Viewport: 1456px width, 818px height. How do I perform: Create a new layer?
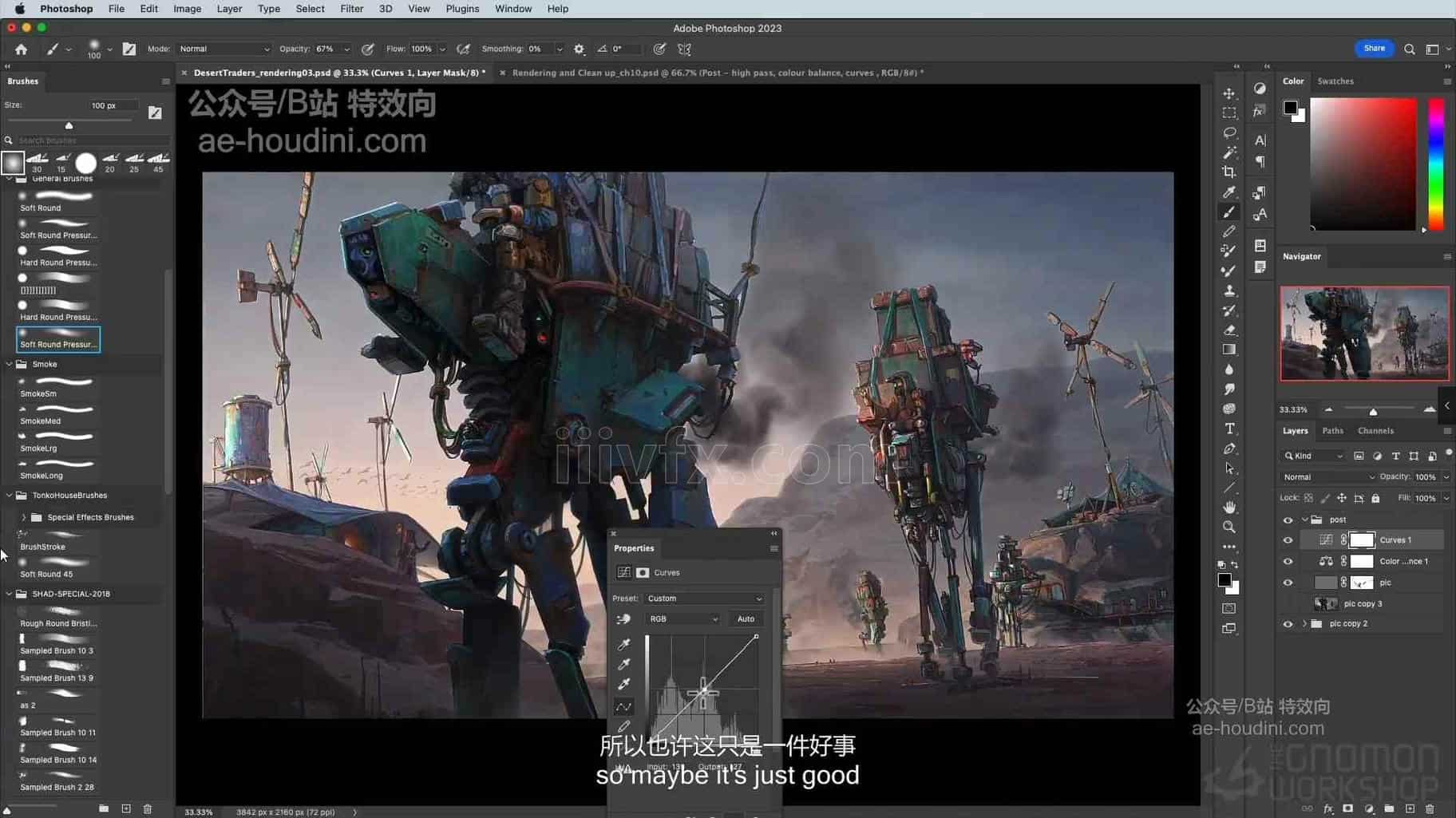1410,808
